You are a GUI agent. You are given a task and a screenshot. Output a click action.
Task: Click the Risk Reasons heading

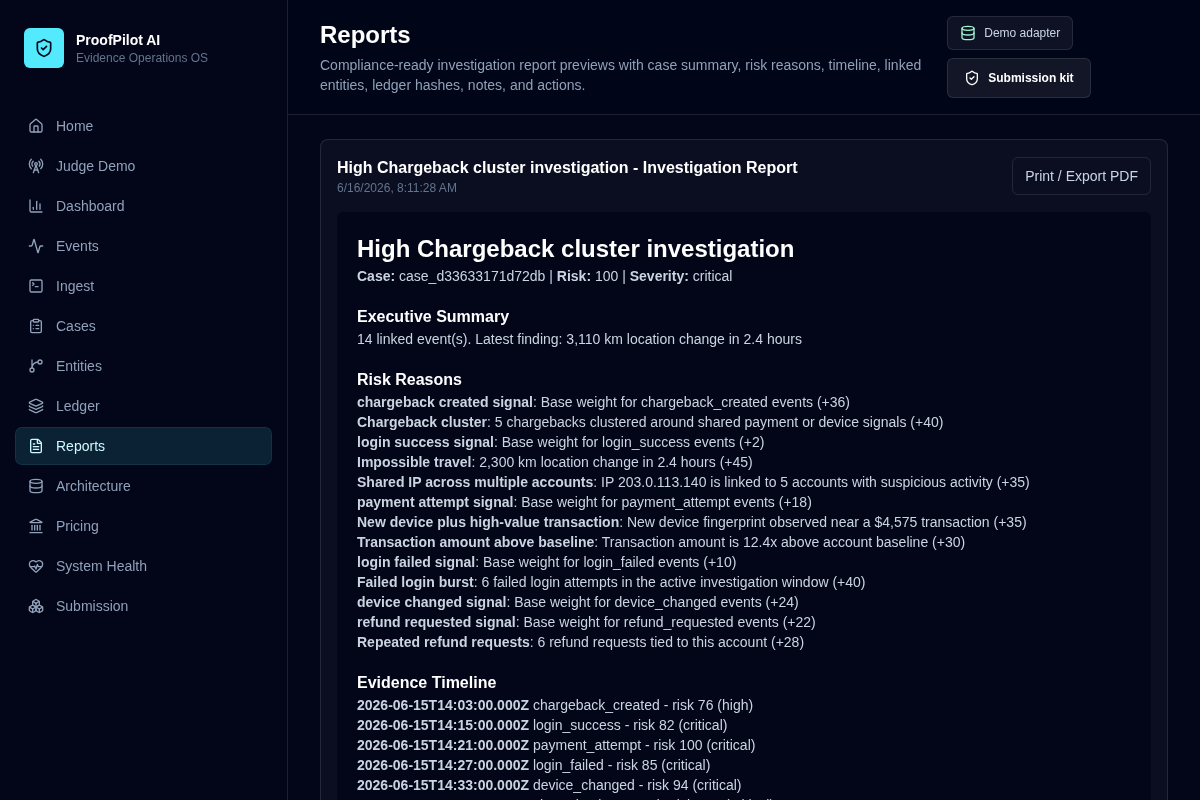tap(409, 380)
